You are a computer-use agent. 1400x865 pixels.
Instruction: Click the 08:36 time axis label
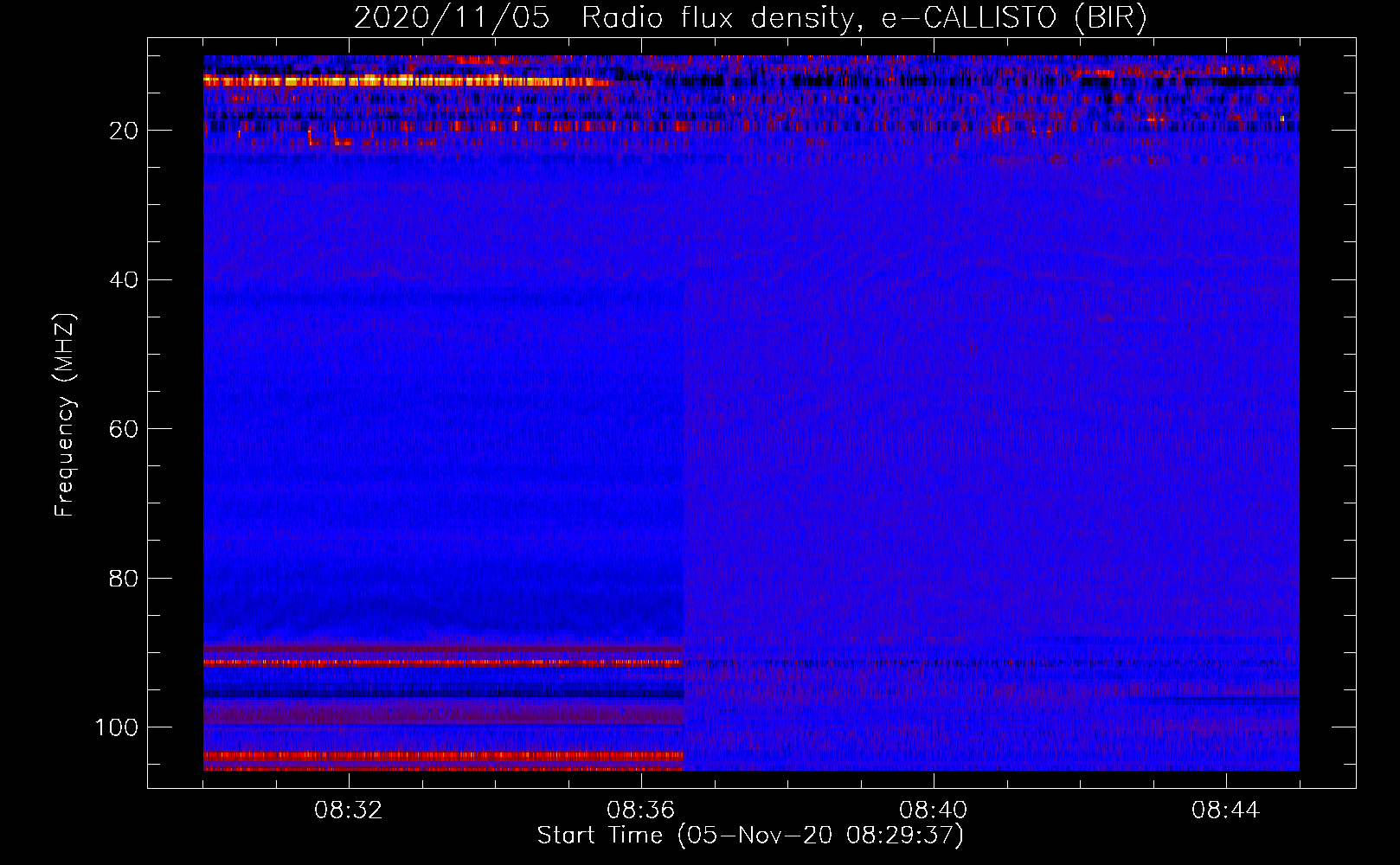point(641,811)
